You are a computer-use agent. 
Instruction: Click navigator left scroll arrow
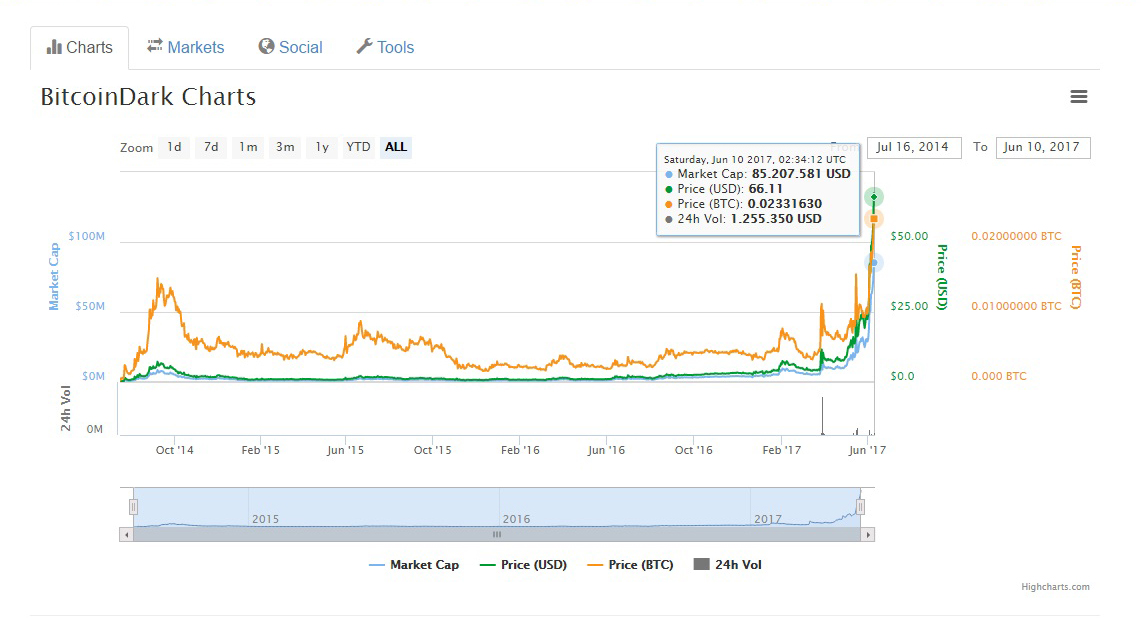[127, 534]
